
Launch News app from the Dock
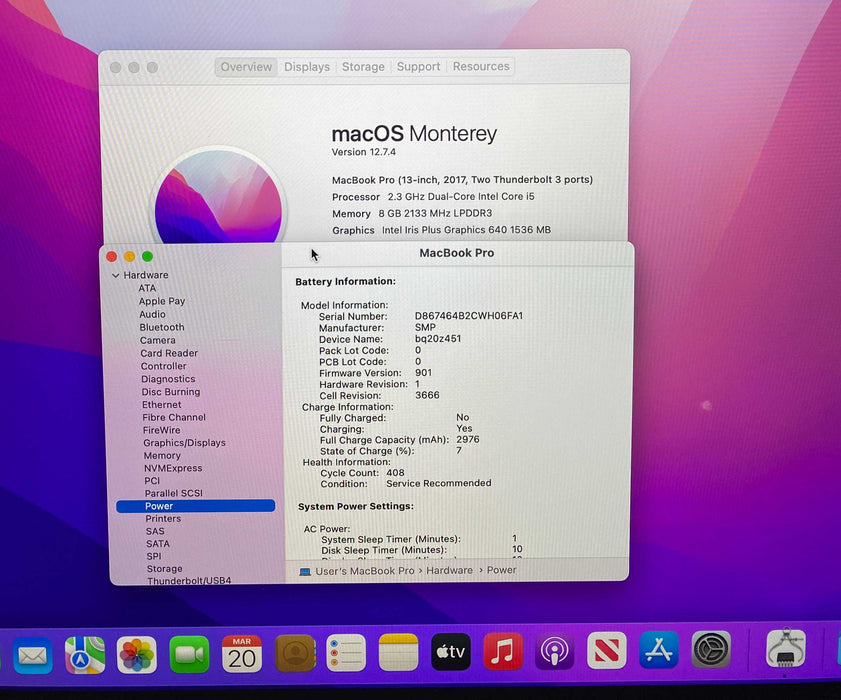[607, 651]
